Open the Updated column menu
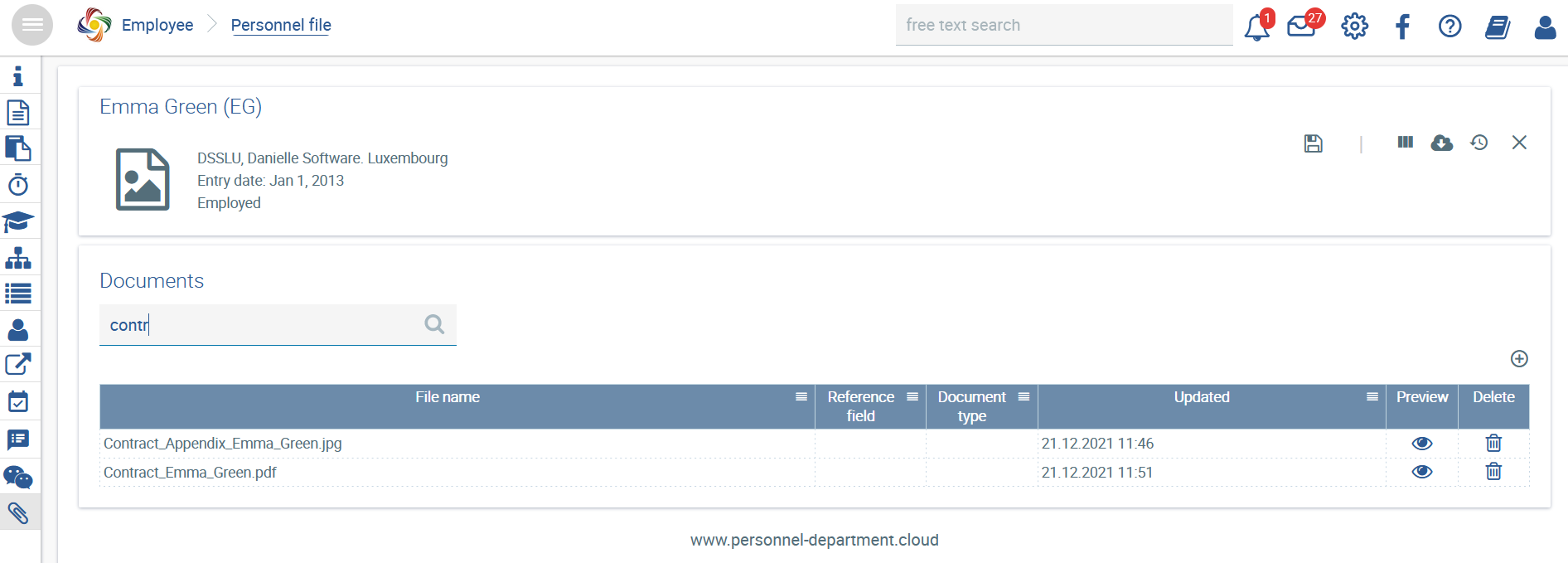Viewport: 1568px width, 563px height. tap(1372, 396)
